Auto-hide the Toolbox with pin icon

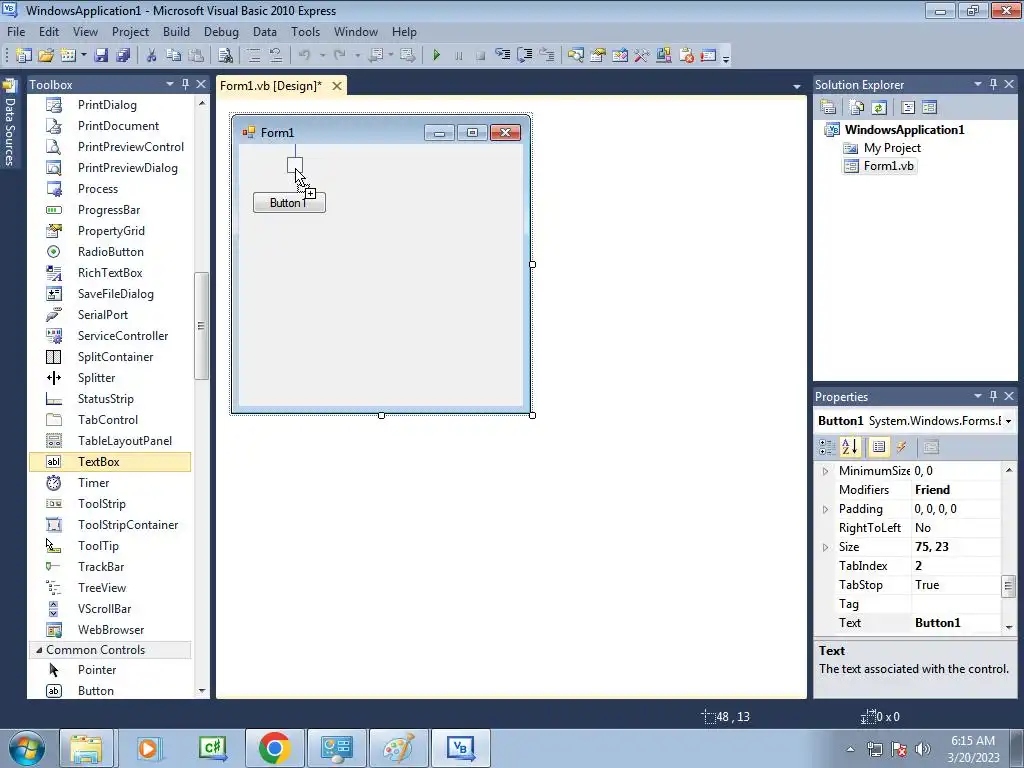pyautogui.click(x=185, y=84)
